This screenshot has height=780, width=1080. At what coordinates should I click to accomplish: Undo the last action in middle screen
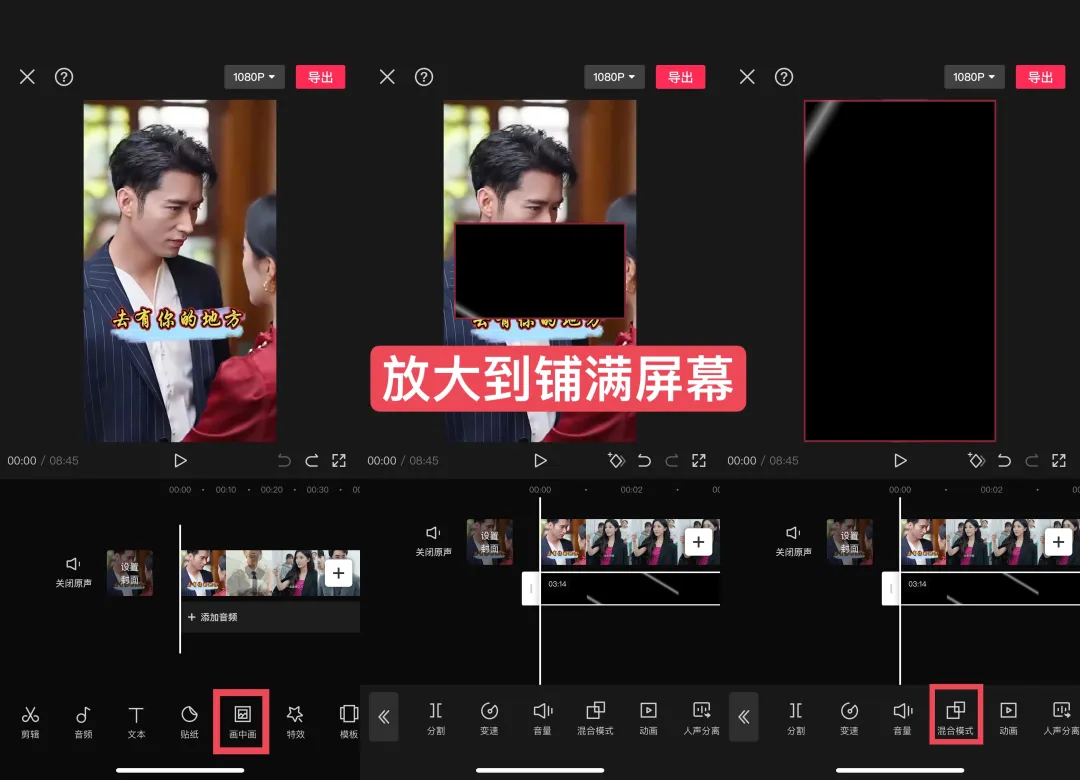pyautogui.click(x=644, y=460)
